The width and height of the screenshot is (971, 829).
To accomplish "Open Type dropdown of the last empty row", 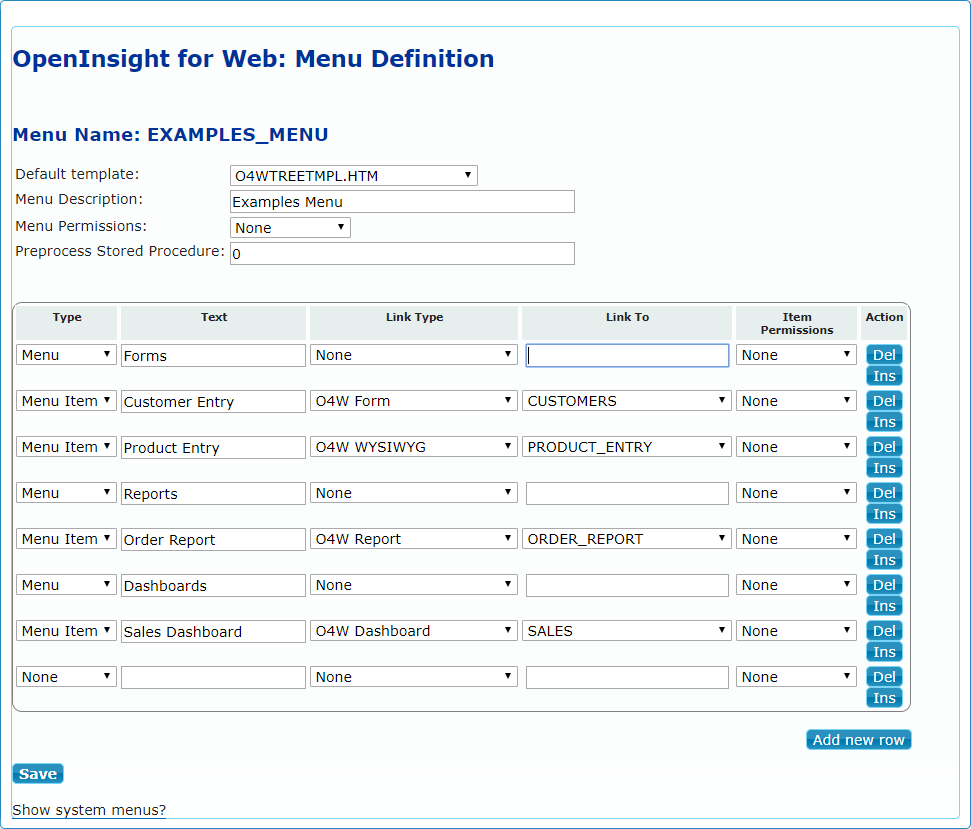I will point(66,677).
